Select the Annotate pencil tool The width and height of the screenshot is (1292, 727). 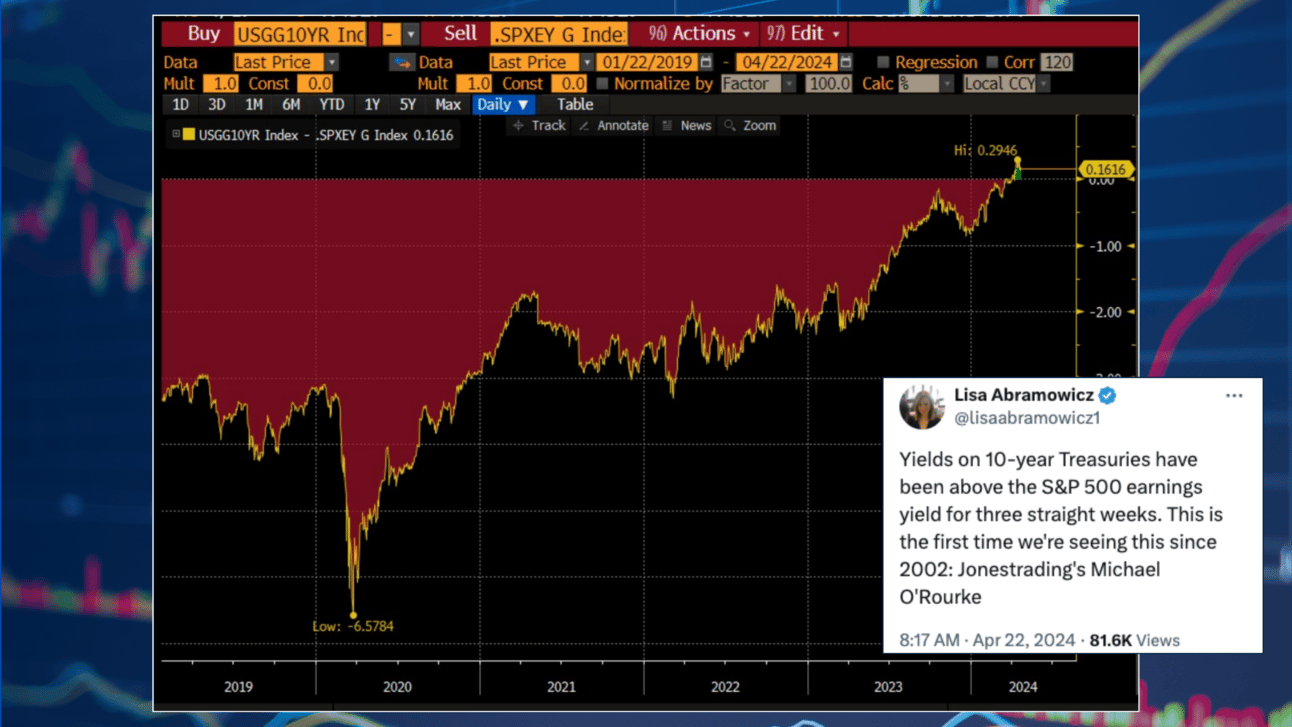(614, 125)
